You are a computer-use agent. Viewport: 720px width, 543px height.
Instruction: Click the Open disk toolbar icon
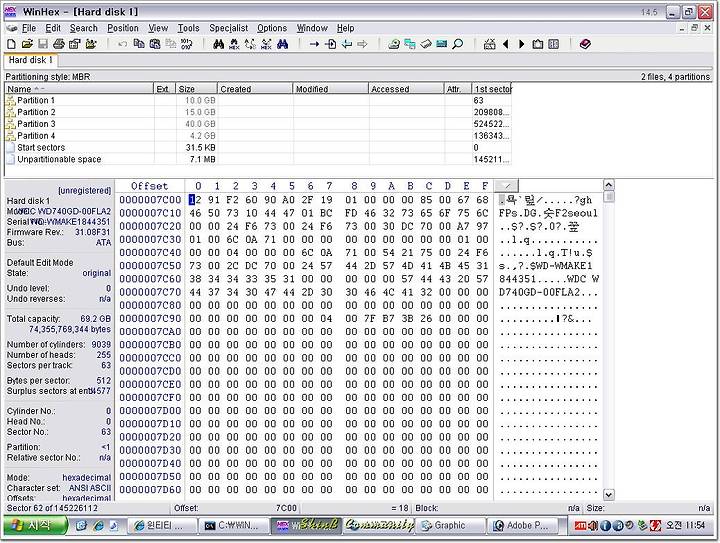394,44
